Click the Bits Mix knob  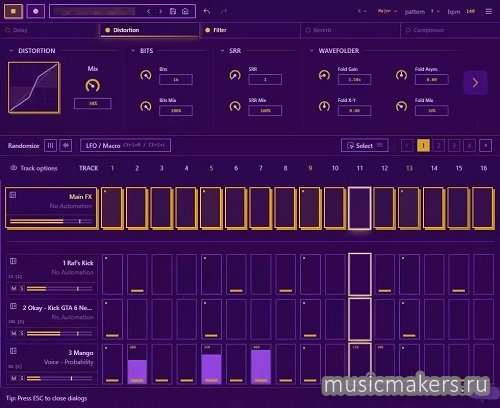(x=146, y=106)
